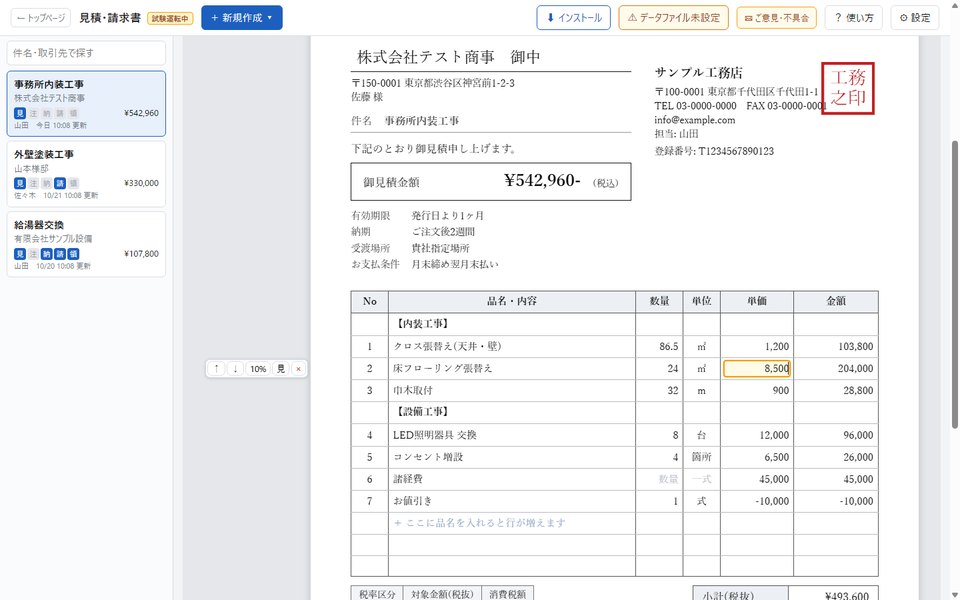Edit the 有効期限 value 発行日より1ヶ月
Image resolution: width=960 pixels, height=600 pixels.
pyautogui.click(x=448, y=216)
